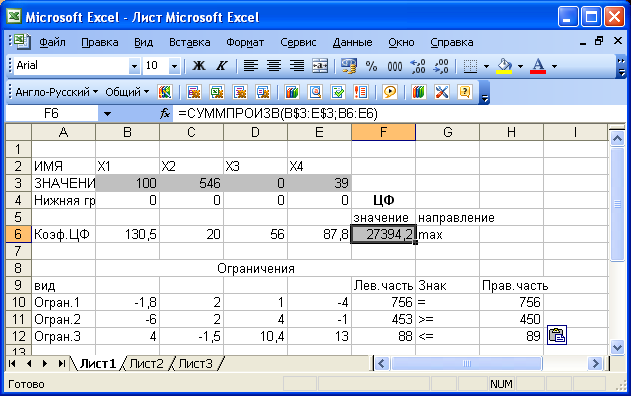
Task: Expand the Arial font name list
Action: (x=134, y=66)
